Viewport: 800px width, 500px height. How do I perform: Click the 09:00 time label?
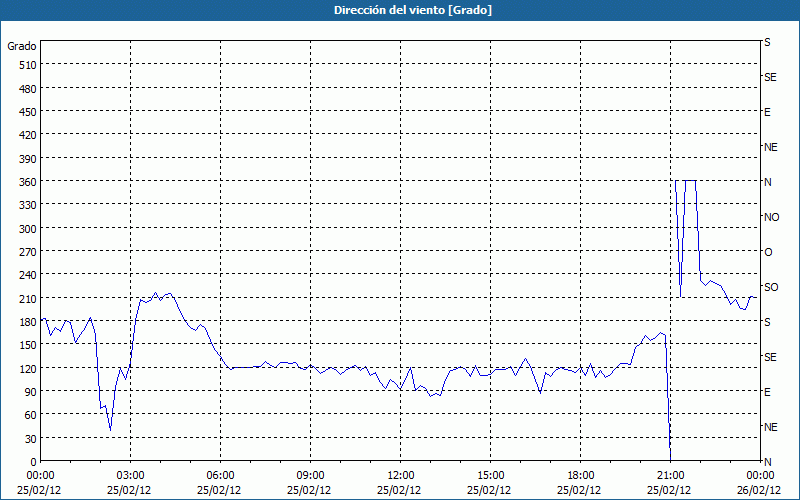click(310, 476)
